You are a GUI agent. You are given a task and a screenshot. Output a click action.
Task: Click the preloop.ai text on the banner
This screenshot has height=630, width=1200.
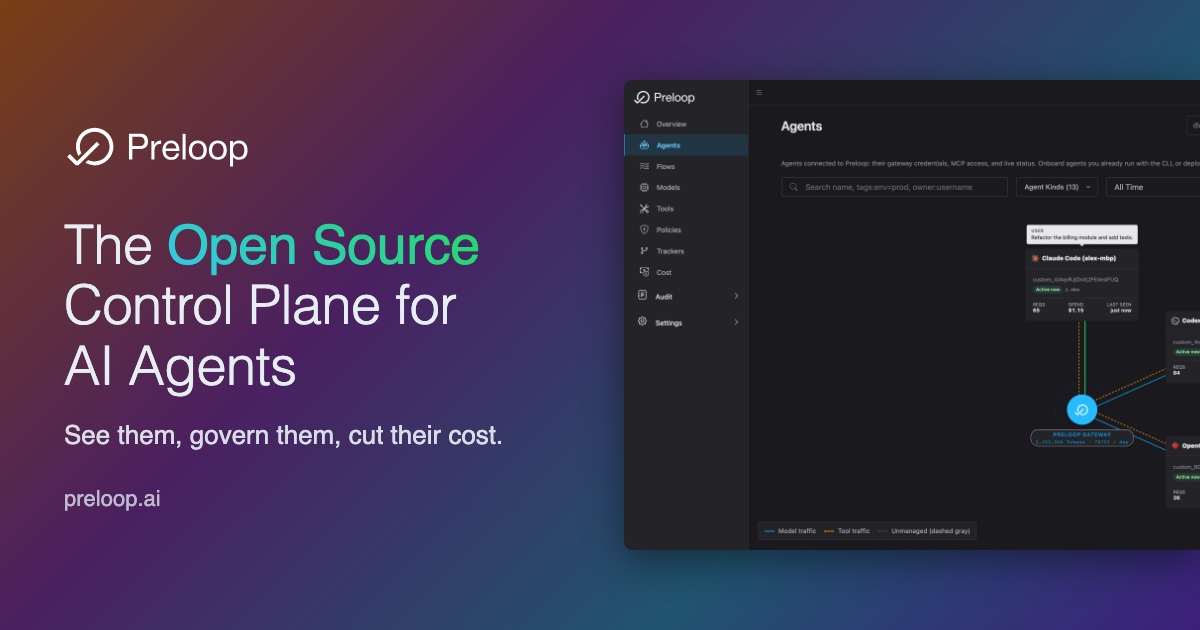tap(112, 498)
